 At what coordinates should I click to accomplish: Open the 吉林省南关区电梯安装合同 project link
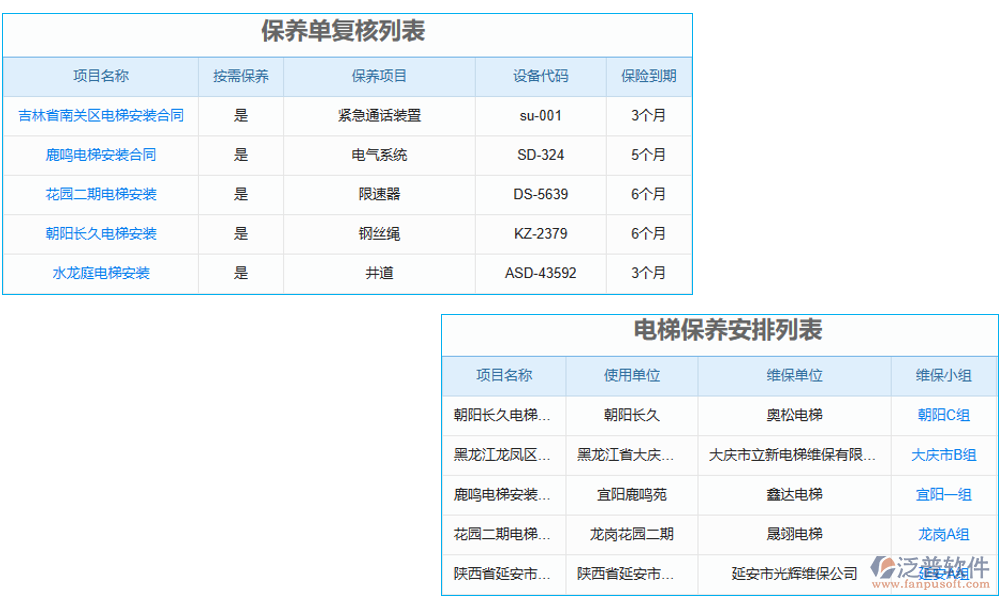(100, 115)
